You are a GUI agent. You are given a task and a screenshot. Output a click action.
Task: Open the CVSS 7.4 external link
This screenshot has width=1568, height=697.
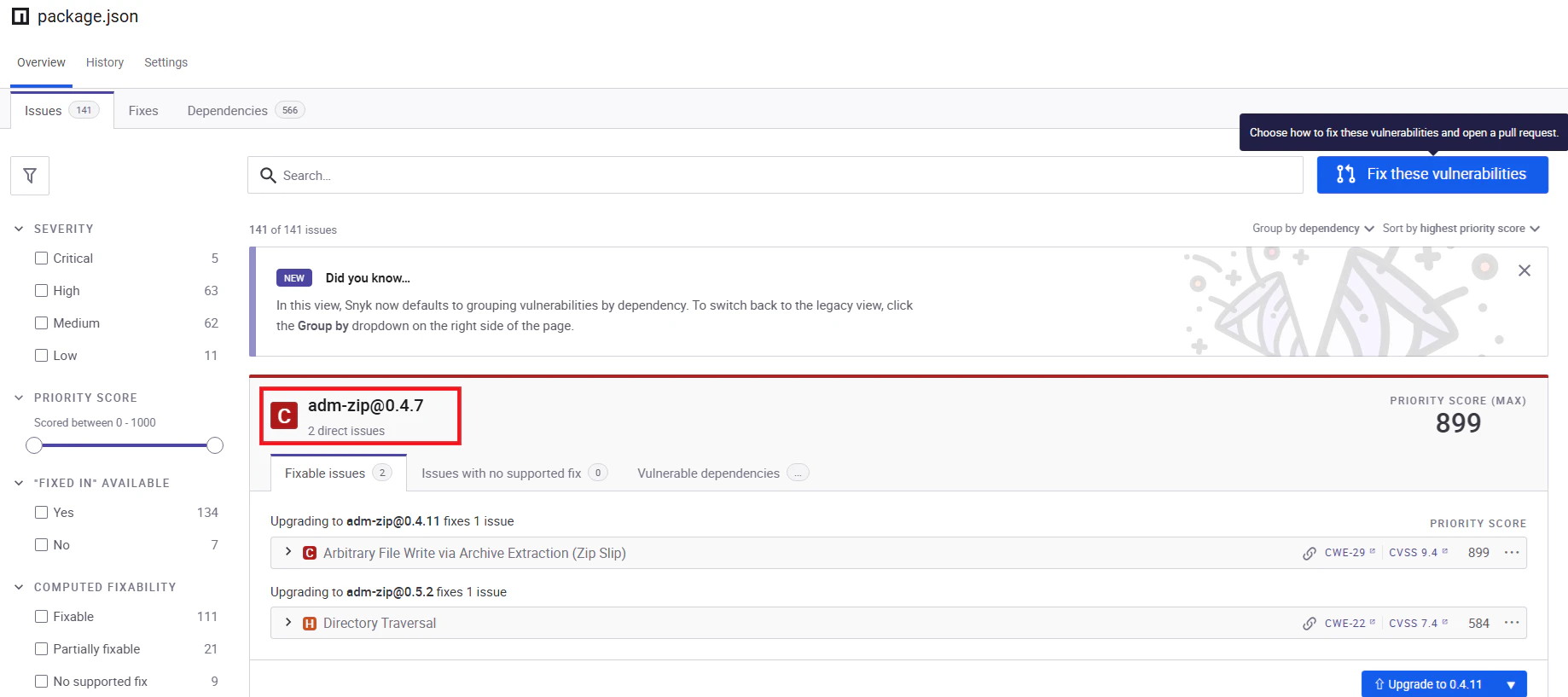click(1418, 624)
